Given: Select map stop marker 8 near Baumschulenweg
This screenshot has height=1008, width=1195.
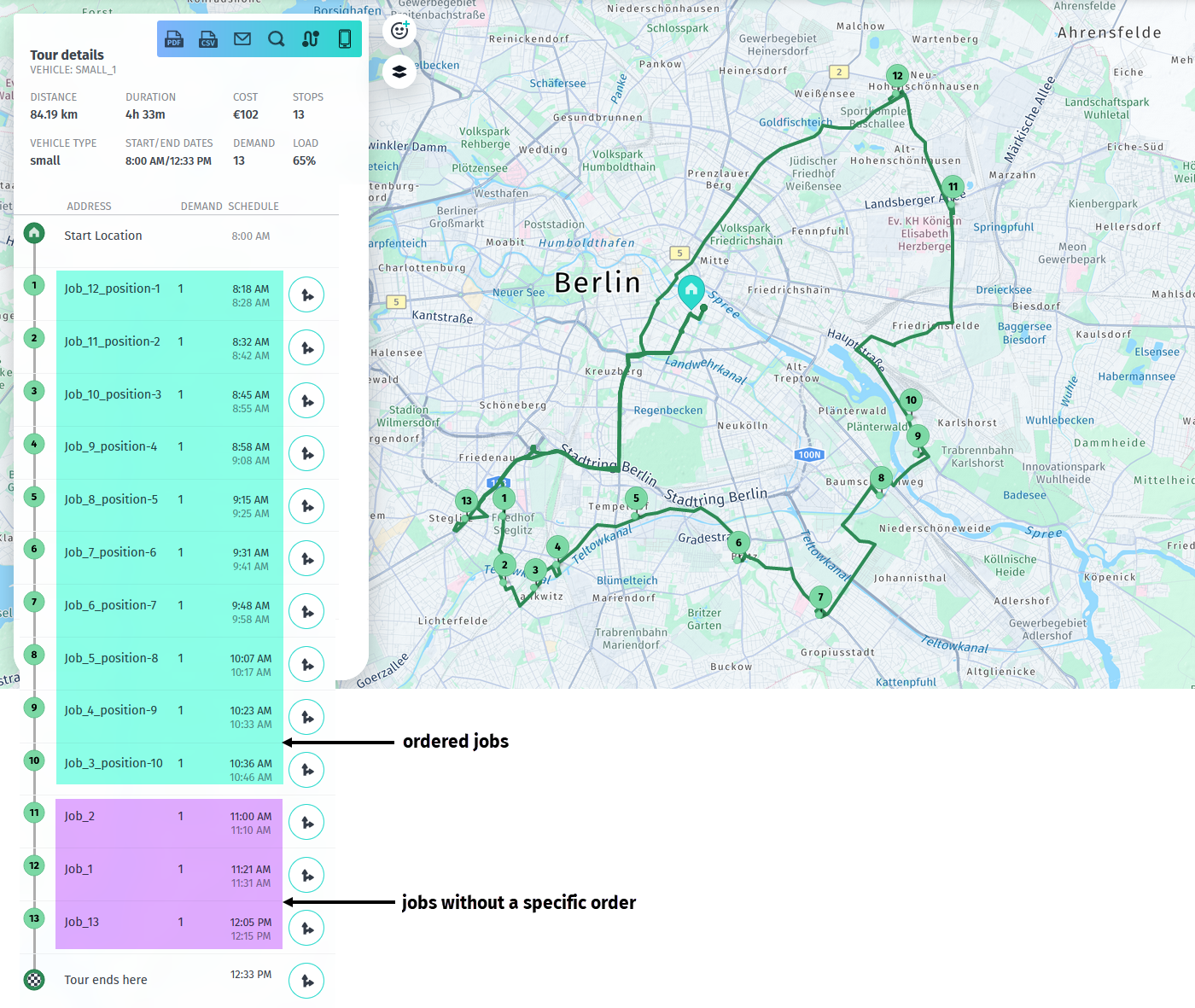Looking at the screenshot, I should 882,478.
